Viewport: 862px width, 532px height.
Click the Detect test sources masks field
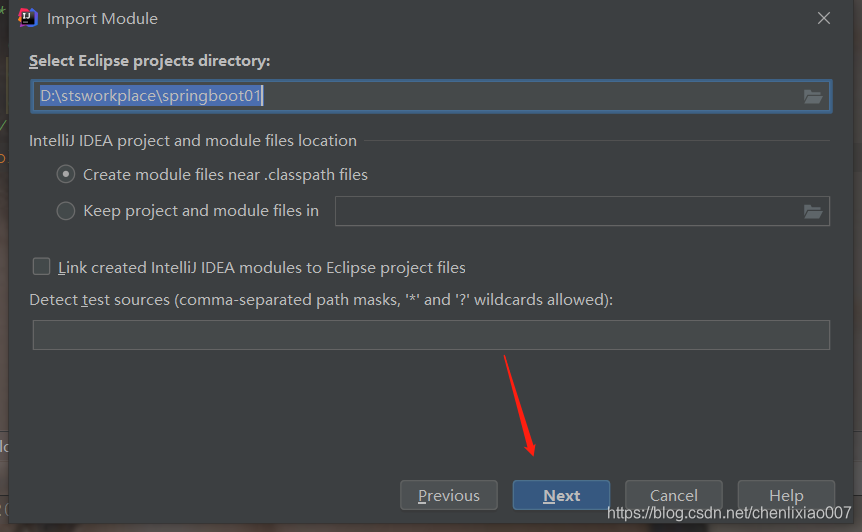coord(431,335)
